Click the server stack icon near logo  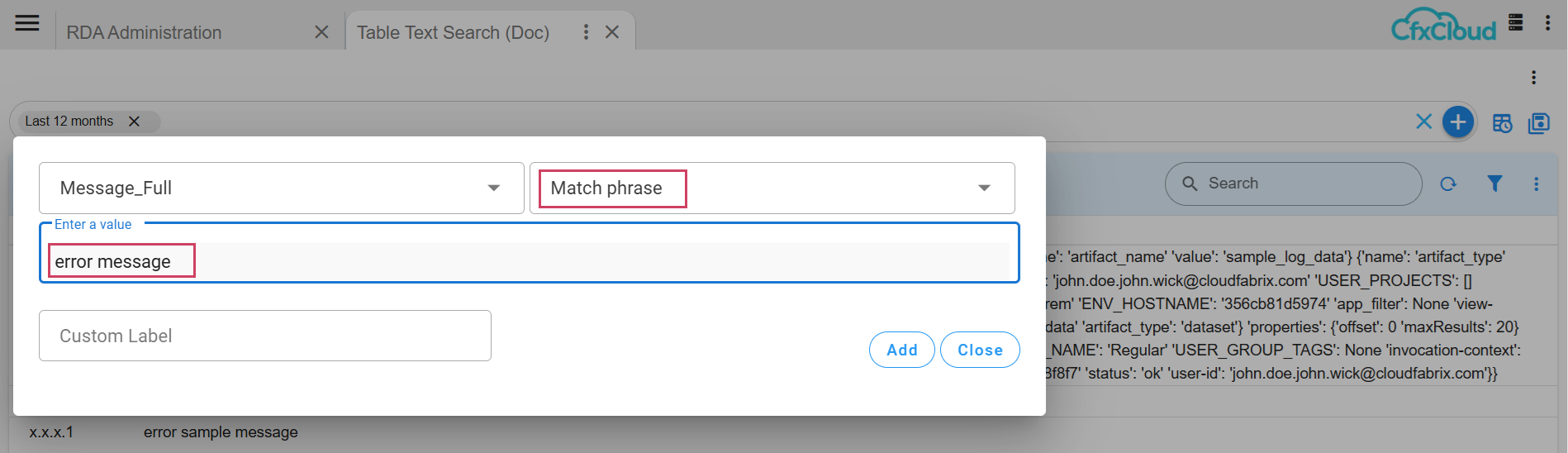(1515, 22)
